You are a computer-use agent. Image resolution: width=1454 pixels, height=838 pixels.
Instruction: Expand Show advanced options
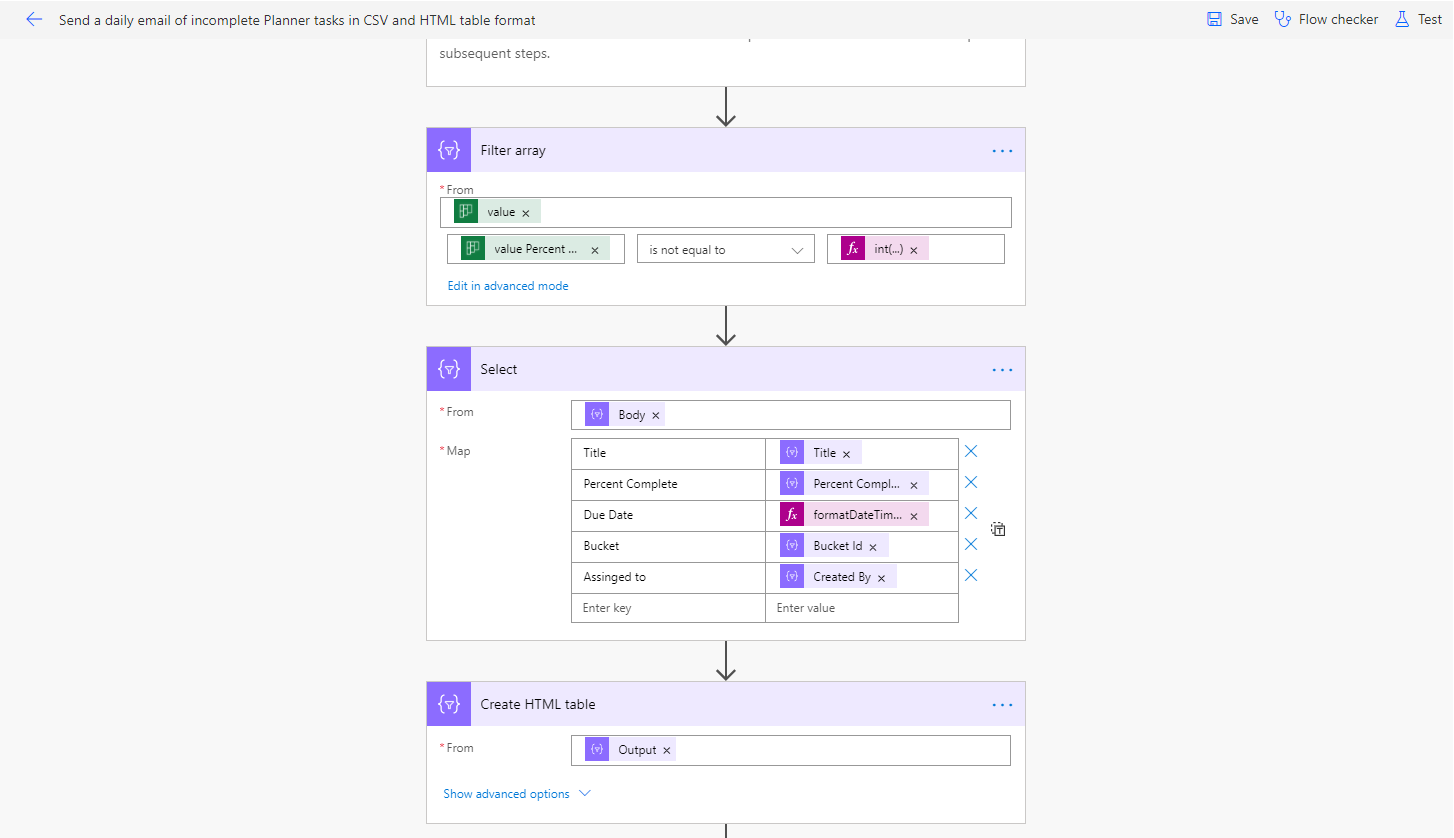[x=517, y=794]
